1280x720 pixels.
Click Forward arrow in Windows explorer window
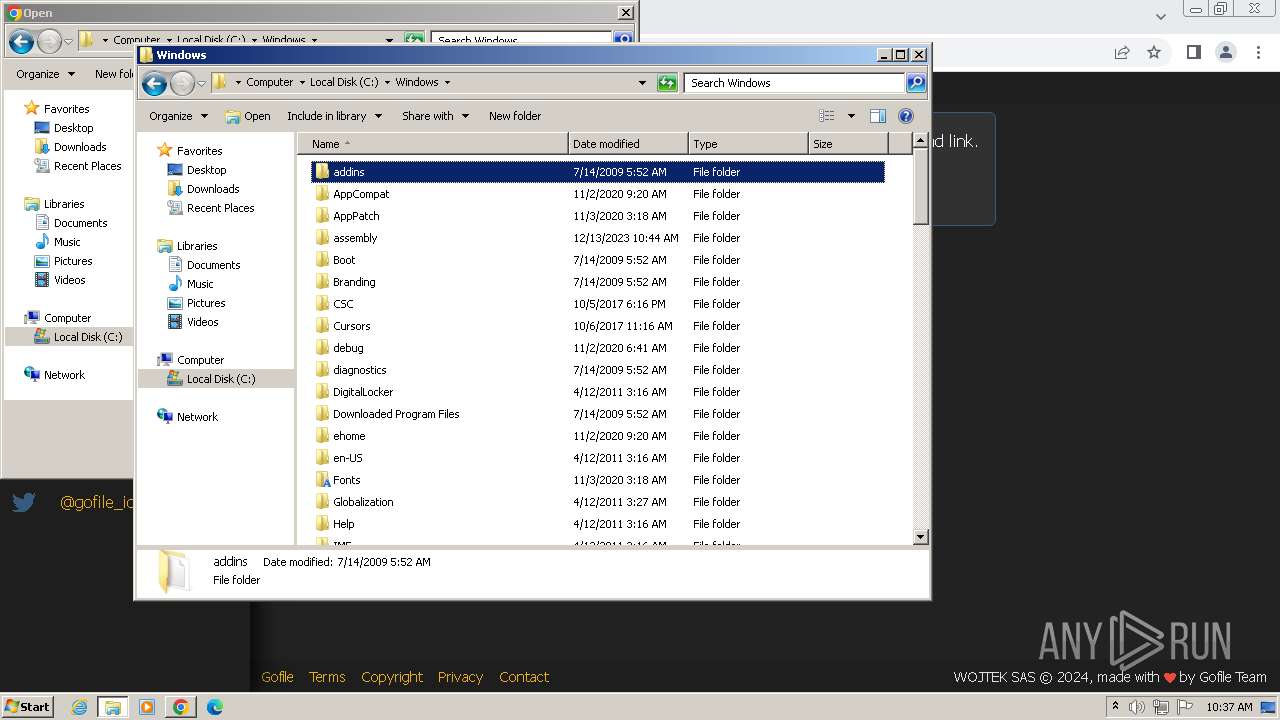(182, 83)
